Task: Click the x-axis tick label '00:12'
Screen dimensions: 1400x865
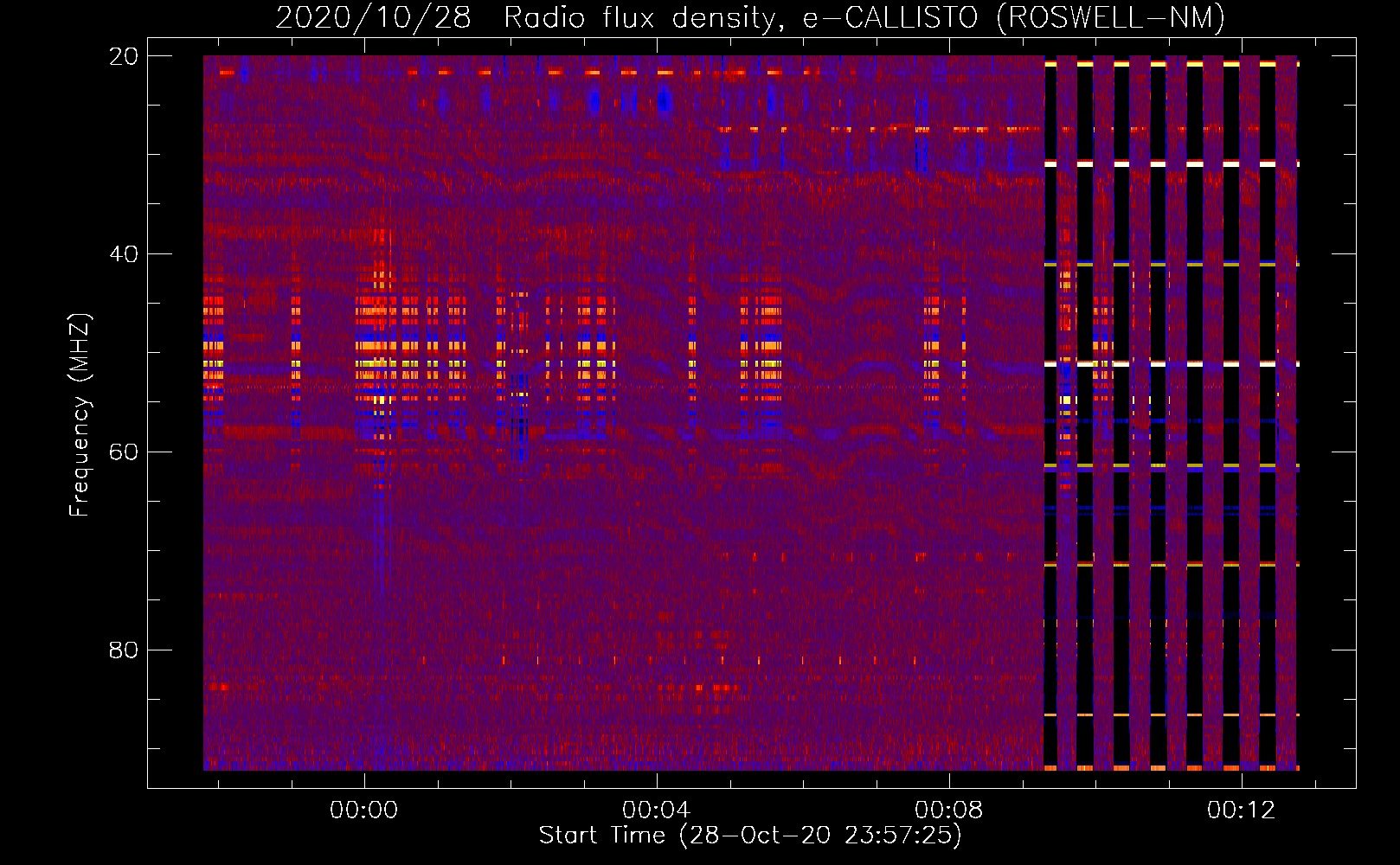Action: coord(1242,810)
